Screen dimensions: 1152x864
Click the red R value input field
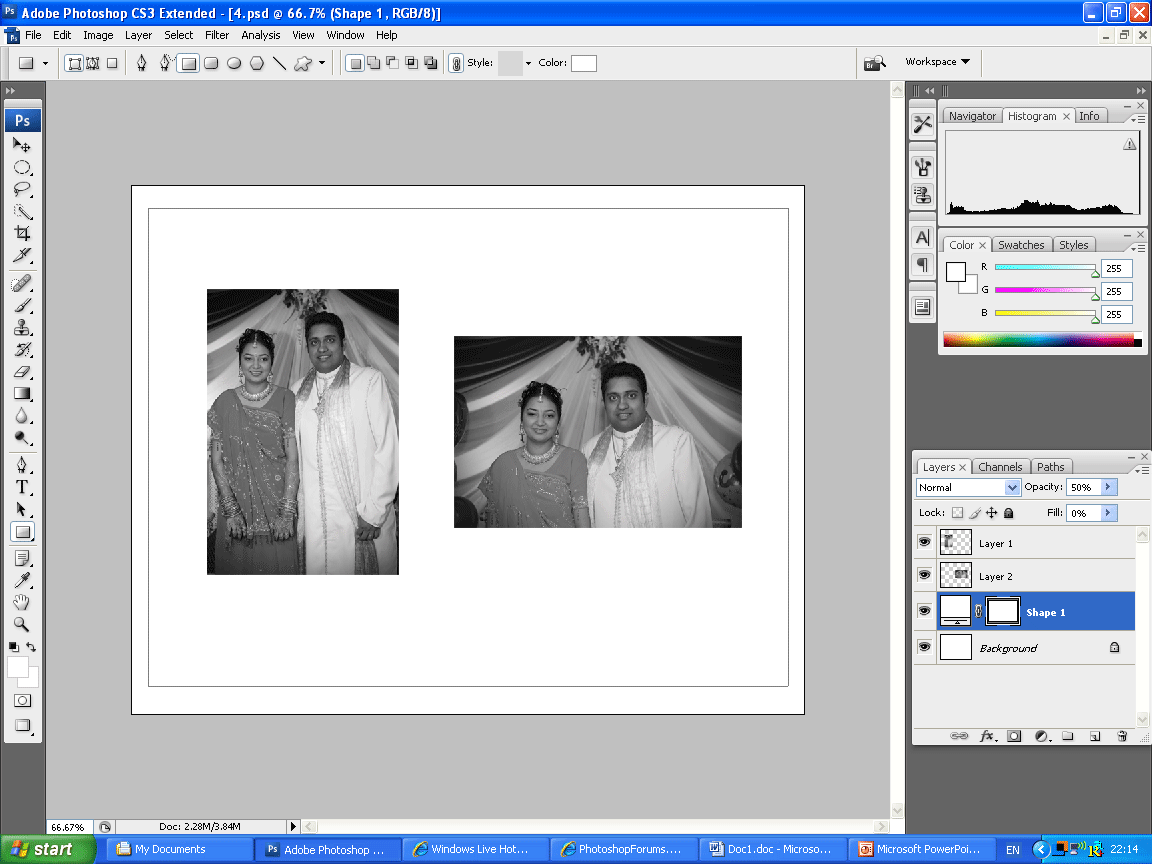[x=1116, y=268]
